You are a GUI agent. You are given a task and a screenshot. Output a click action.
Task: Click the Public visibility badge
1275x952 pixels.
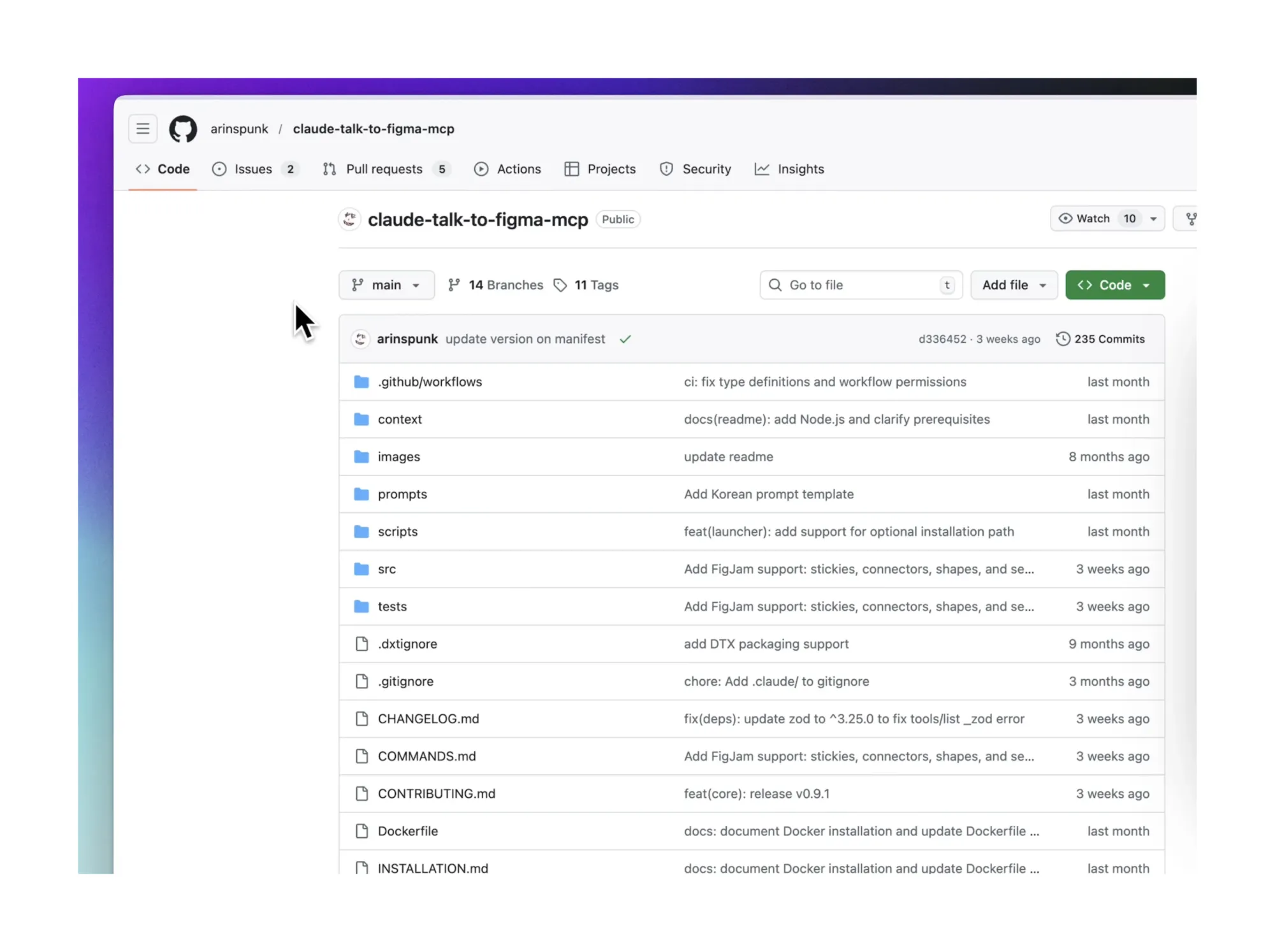(x=618, y=219)
